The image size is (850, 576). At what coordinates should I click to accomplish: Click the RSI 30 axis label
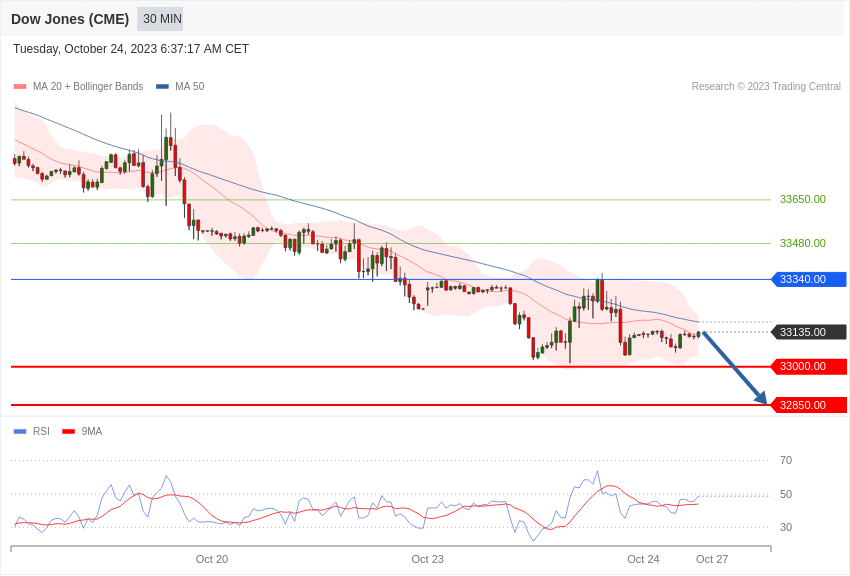click(786, 527)
